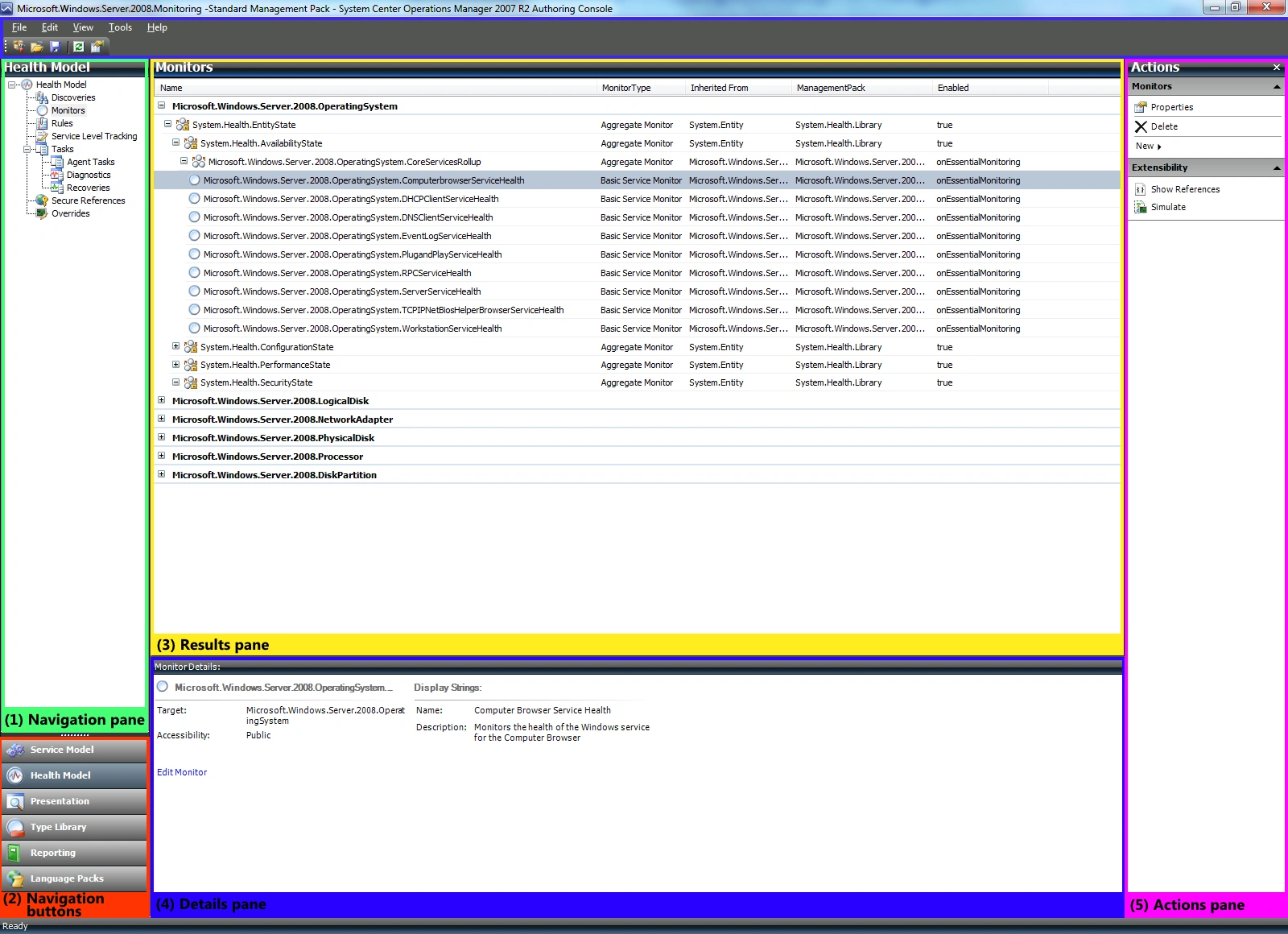The image size is (1288, 934).
Task: Click the Edit Monitor link
Action: (182, 772)
